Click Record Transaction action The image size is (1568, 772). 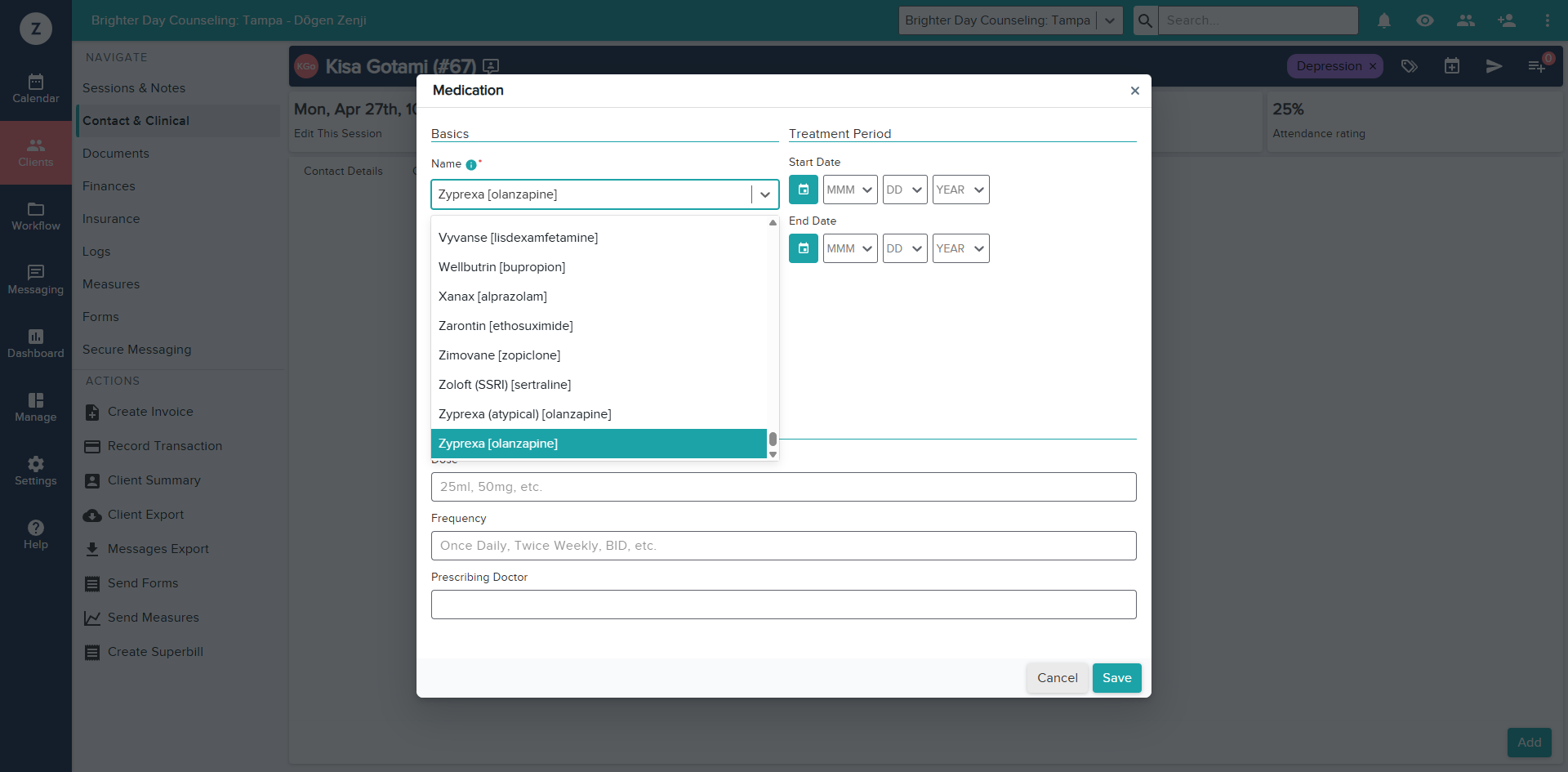pyautogui.click(x=154, y=446)
